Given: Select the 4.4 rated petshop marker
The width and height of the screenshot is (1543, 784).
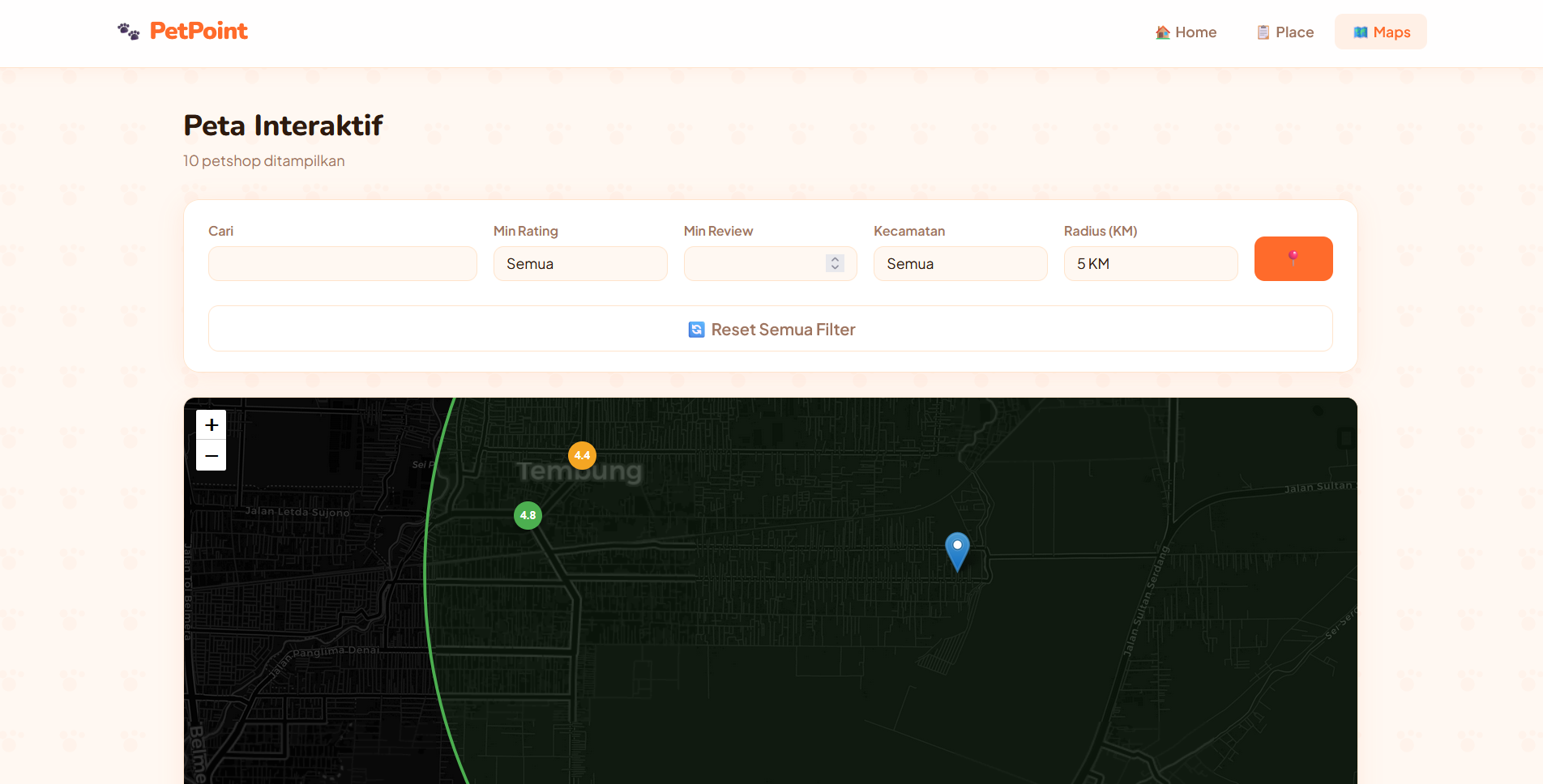Looking at the screenshot, I should point(582,456).
